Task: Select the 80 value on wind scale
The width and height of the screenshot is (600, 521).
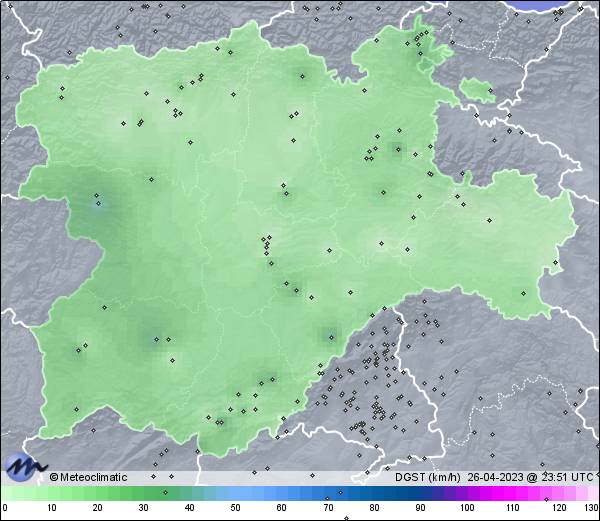Action: click(374, 508)
